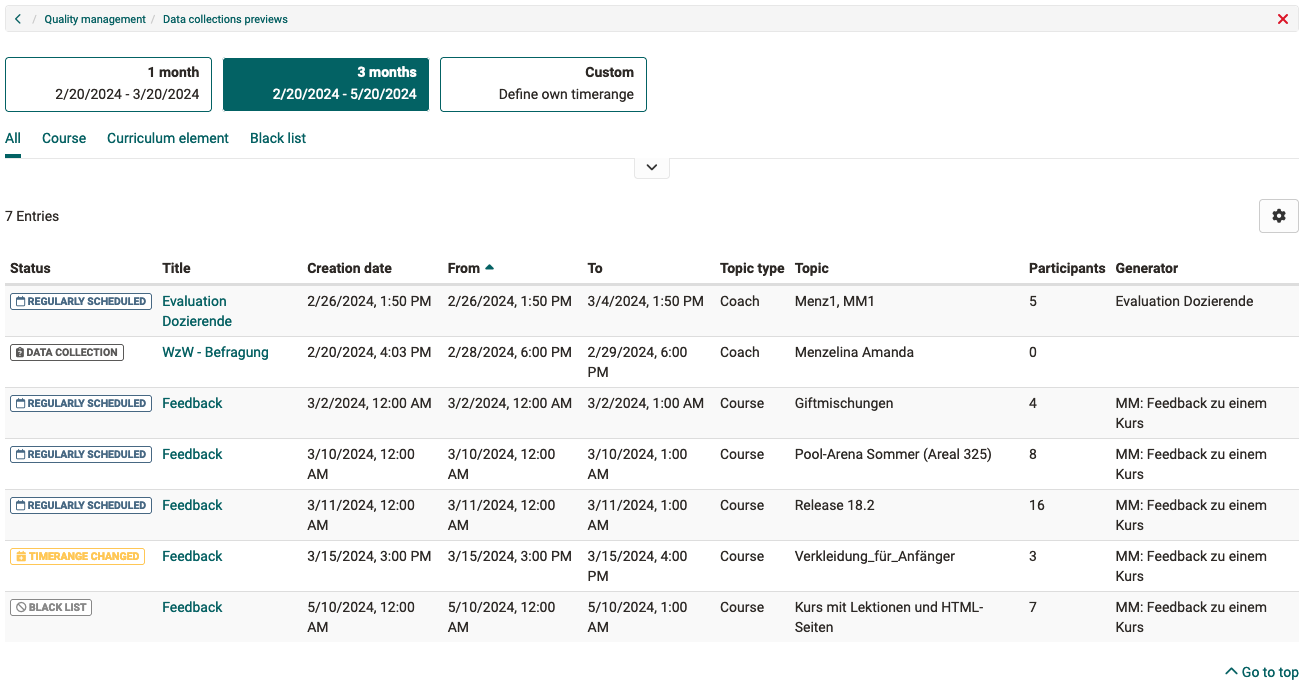
Task: Switch to the Course tab
Action: pos(64,138)
